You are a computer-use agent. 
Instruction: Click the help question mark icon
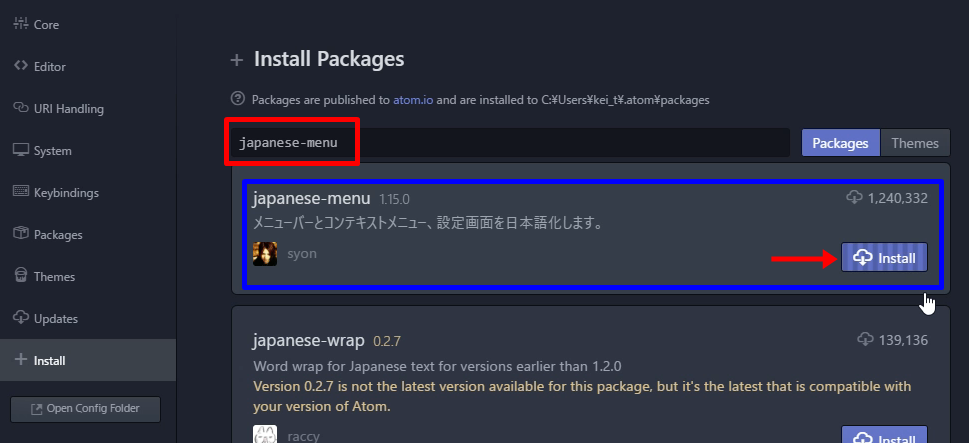[x=237, y=98]
